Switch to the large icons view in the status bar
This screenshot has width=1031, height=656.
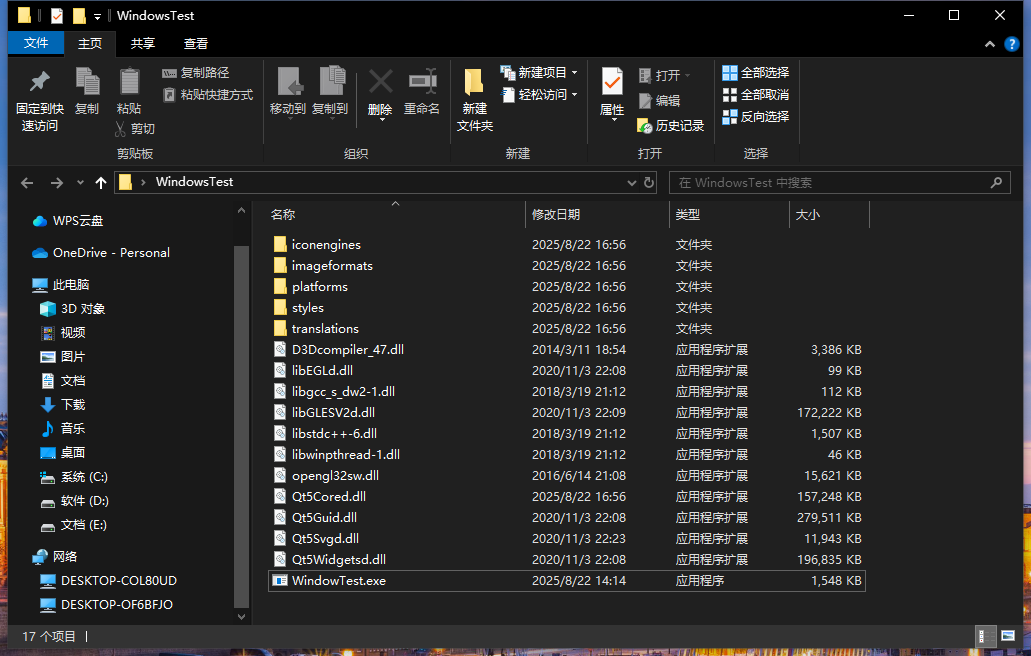point(1008,636)
